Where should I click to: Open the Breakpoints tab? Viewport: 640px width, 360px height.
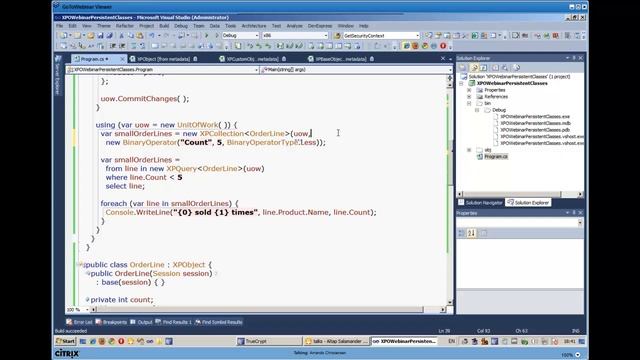coord(111,322)
